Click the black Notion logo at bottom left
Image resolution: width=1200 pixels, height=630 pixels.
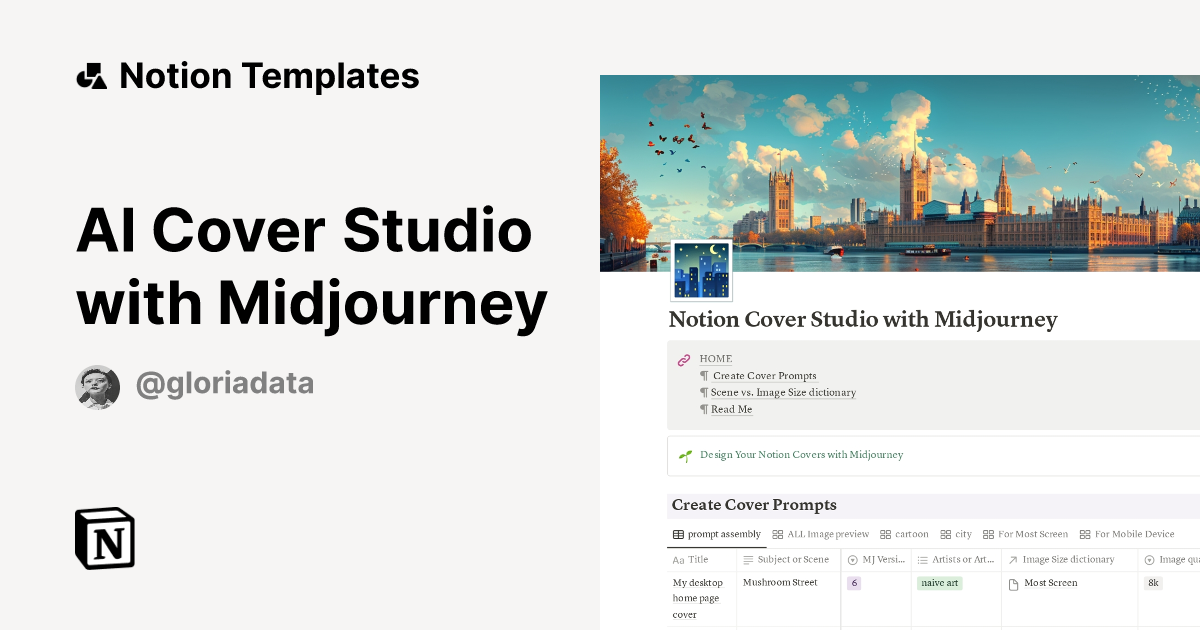(x=104, y=538)
